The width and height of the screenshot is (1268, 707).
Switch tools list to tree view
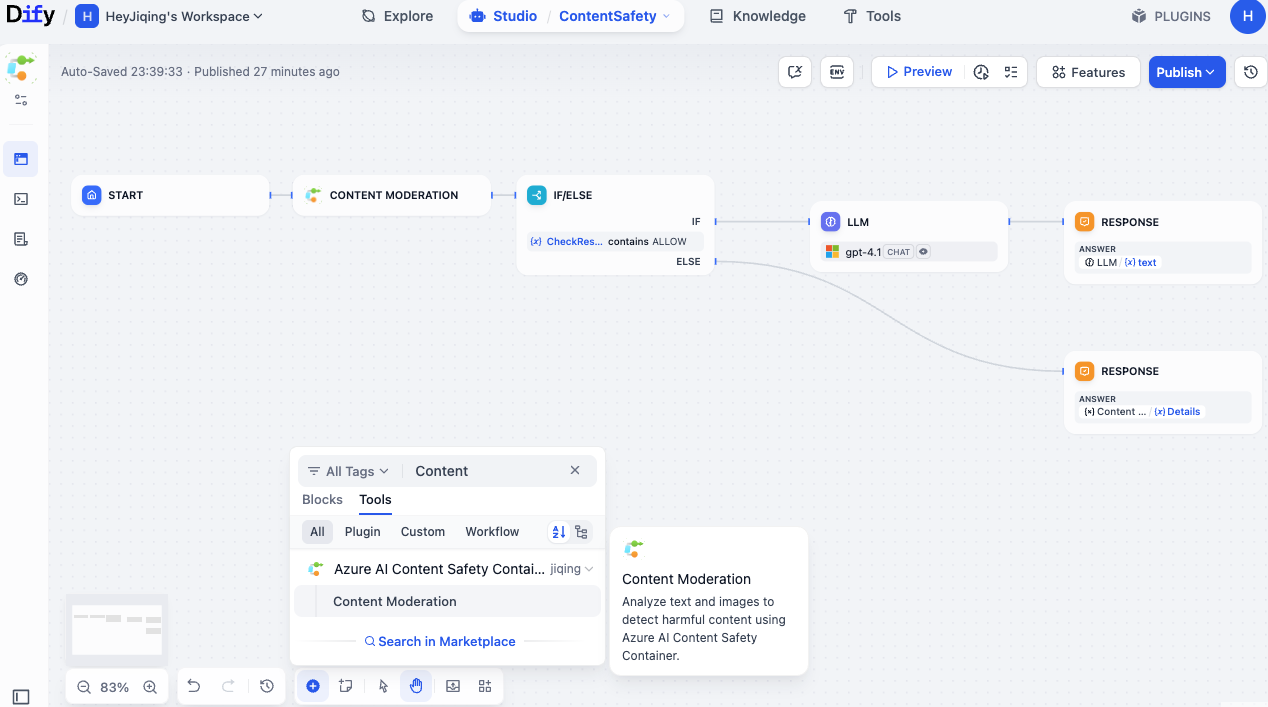pyautogui.click(x=581, y=532)
